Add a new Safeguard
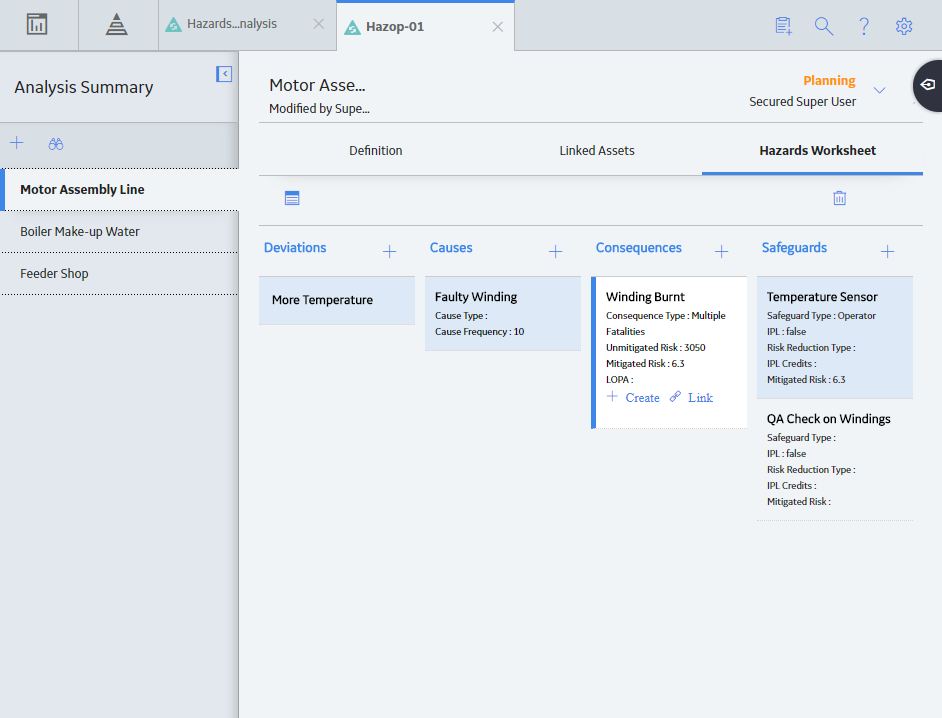This screenshot has height=718, width=942. tap(887, 252)
